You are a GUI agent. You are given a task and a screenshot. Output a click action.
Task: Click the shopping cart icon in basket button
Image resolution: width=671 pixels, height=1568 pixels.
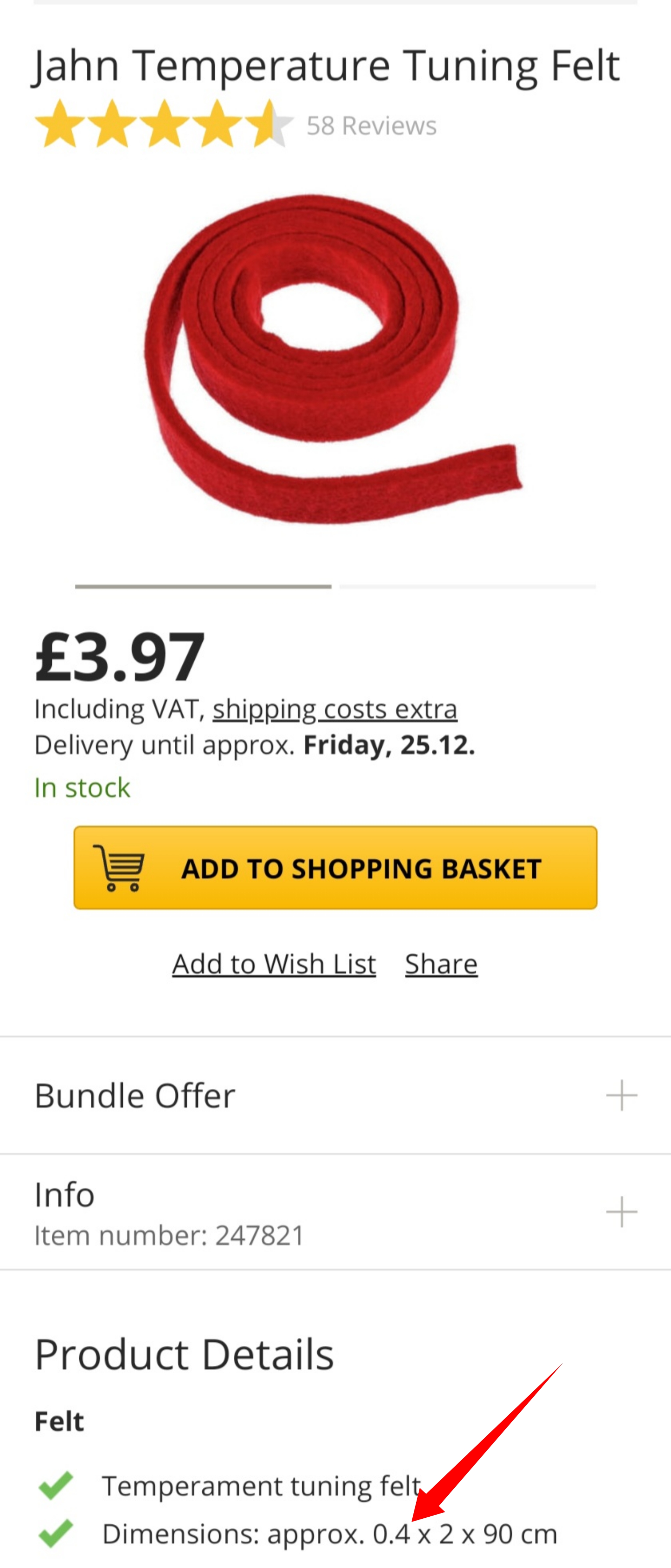tap(119, 867)
